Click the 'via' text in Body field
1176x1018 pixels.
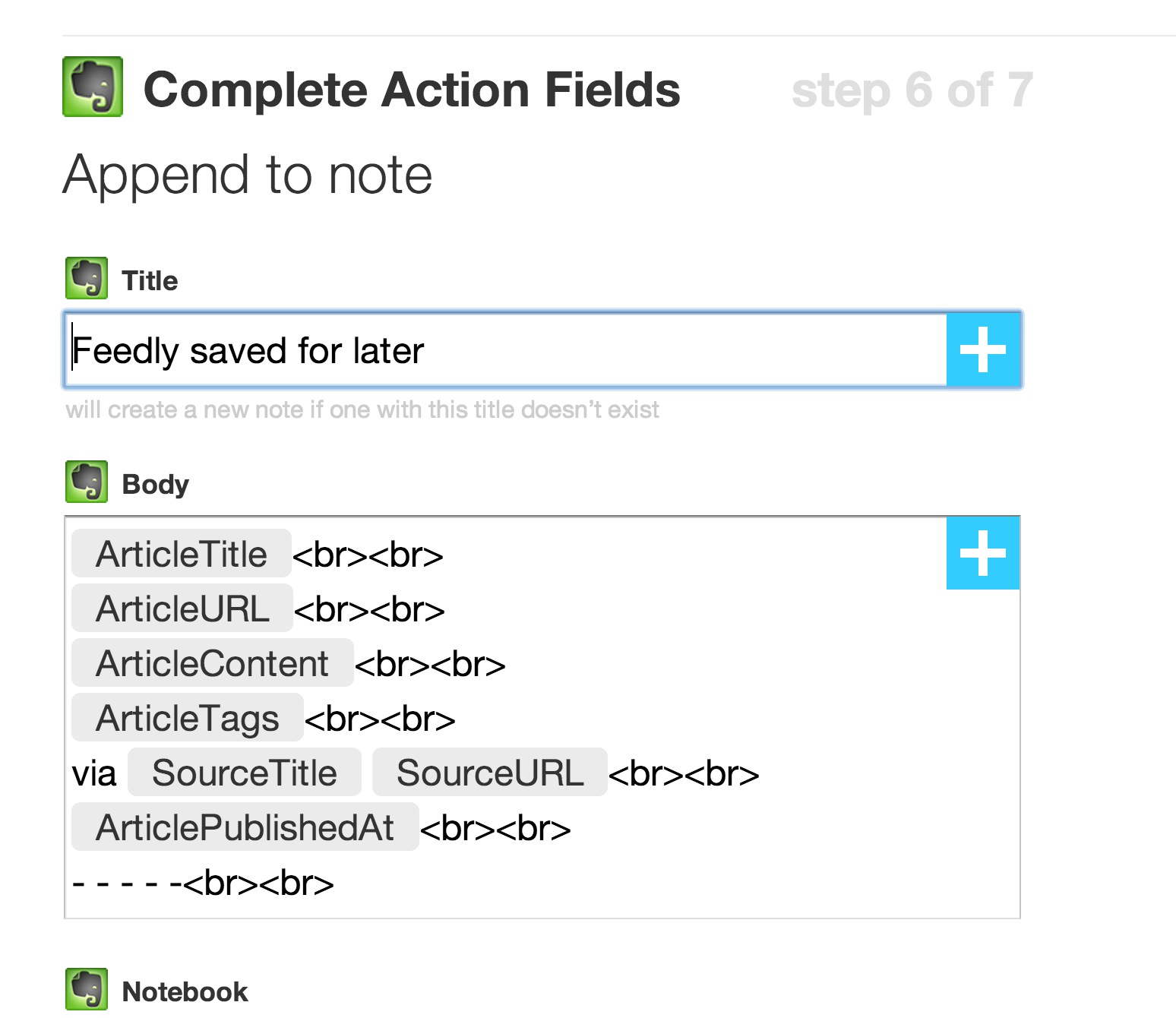pos(93,774)
